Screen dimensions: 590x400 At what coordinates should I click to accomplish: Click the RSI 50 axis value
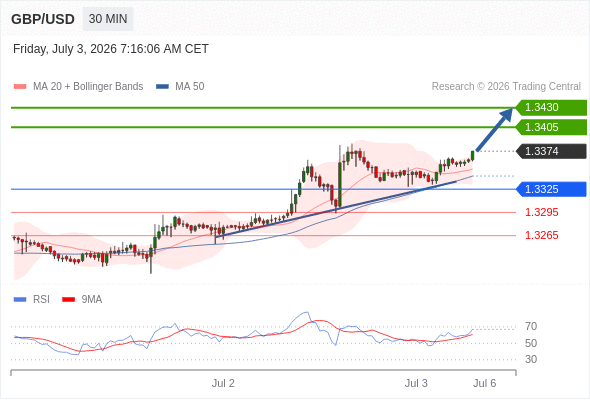click(x=531, y=343)
